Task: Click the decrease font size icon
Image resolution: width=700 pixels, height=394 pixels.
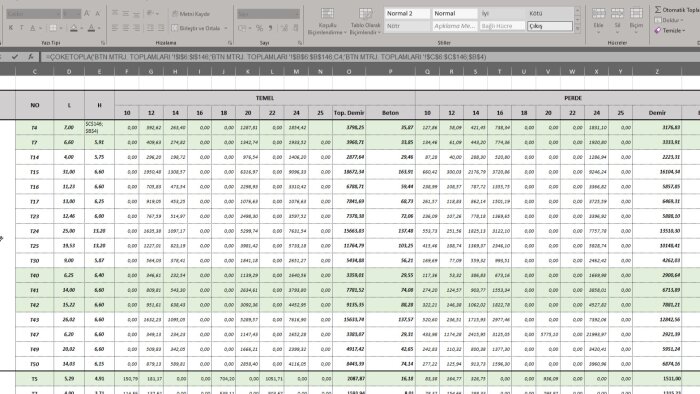Action: click(98, 14)
